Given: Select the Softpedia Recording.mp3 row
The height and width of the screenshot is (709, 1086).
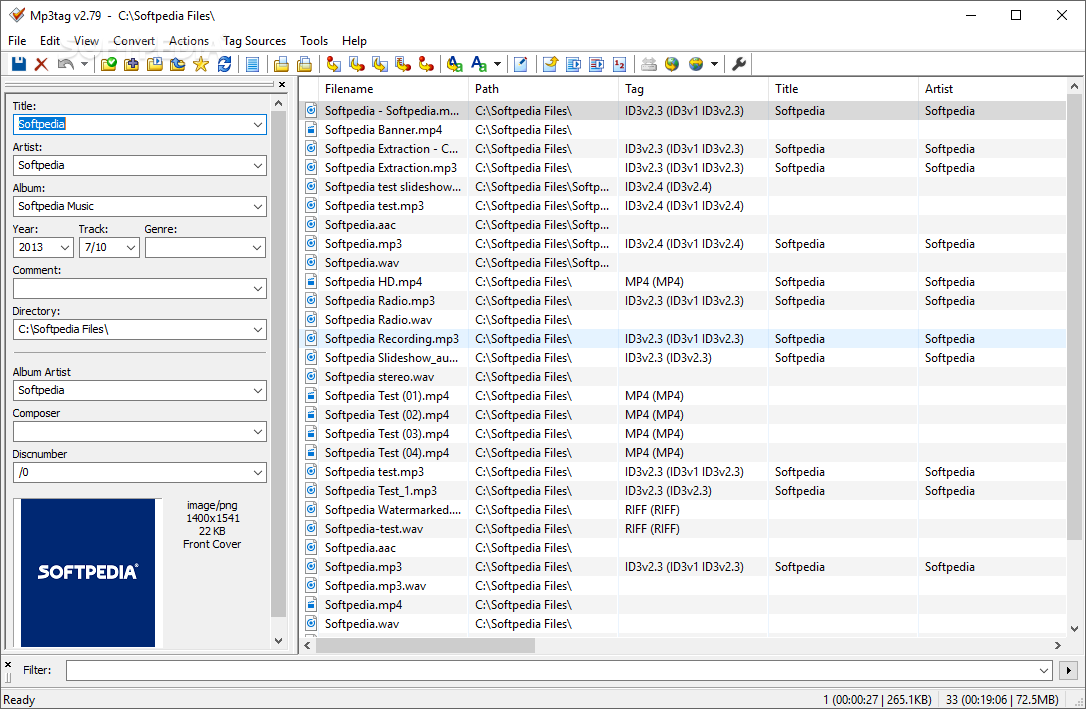Looking at the screenshot, I should pyautogui.click(x=684, y=339).
